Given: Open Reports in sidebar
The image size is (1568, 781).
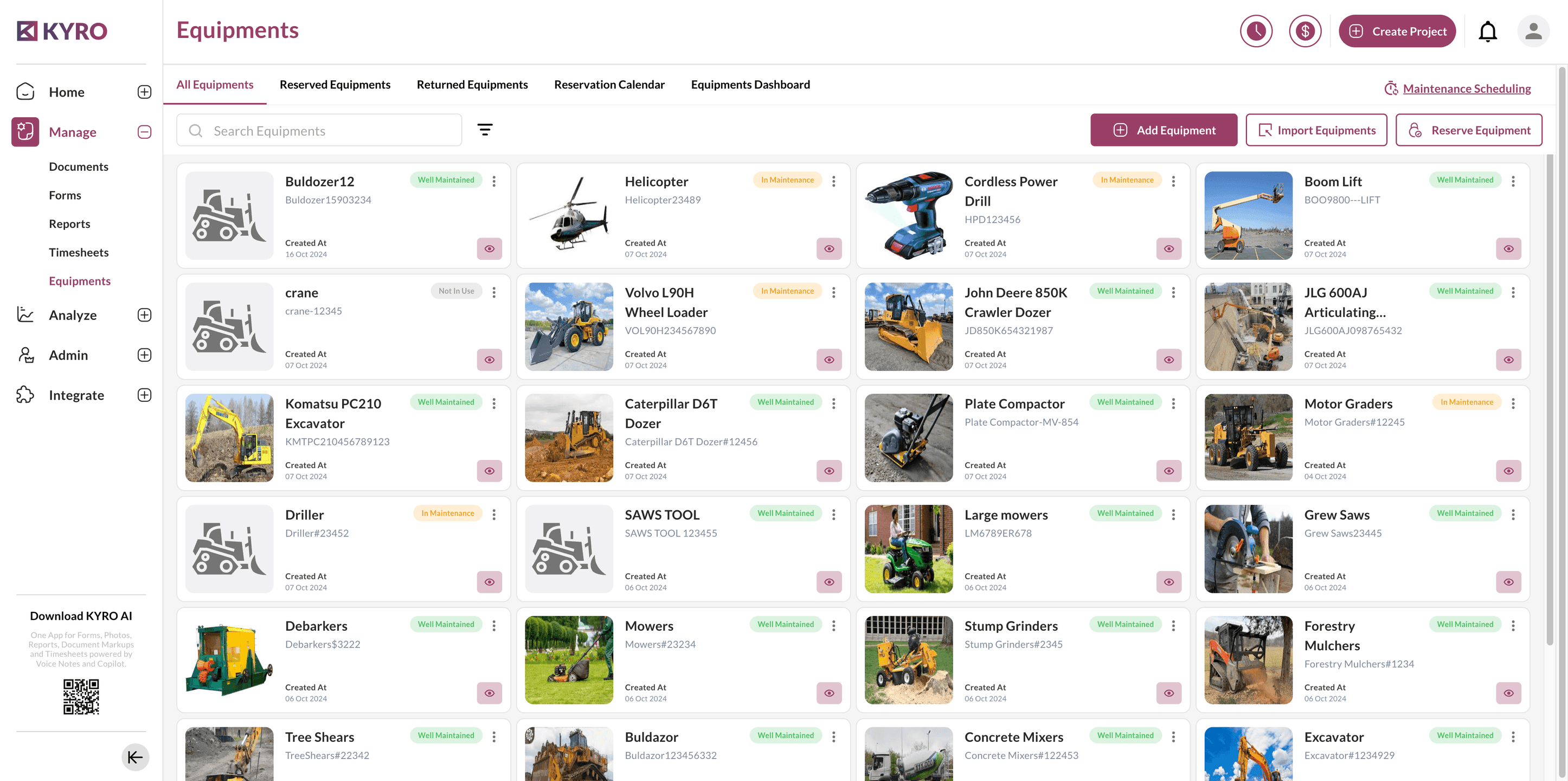Looking at the screenshot, I should coord(69,224).
